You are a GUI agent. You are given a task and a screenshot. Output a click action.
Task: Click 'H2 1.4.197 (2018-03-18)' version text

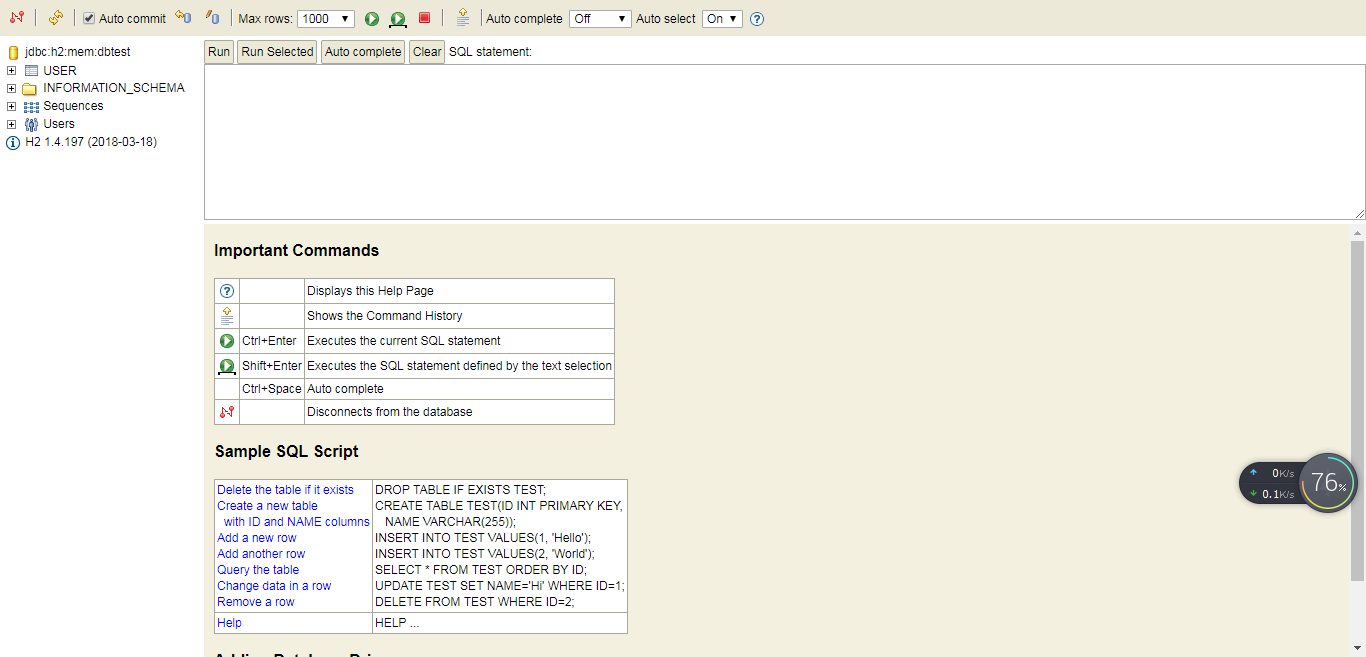pyautogui.click(x=91, y=142)
